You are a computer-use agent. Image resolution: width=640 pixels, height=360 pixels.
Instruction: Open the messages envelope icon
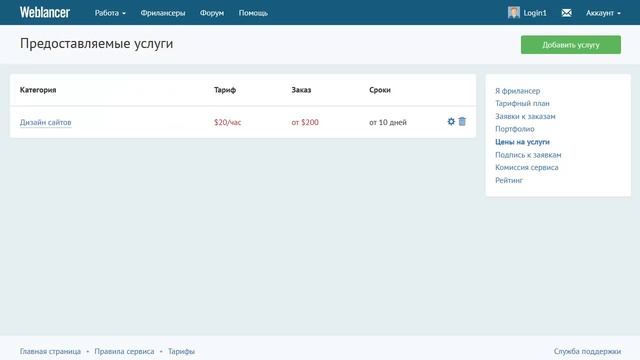(x=567, y=13)
